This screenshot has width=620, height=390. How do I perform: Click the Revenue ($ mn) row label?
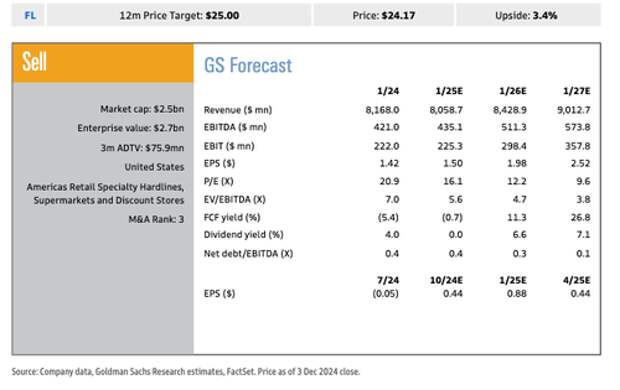[x=238, y=110]
